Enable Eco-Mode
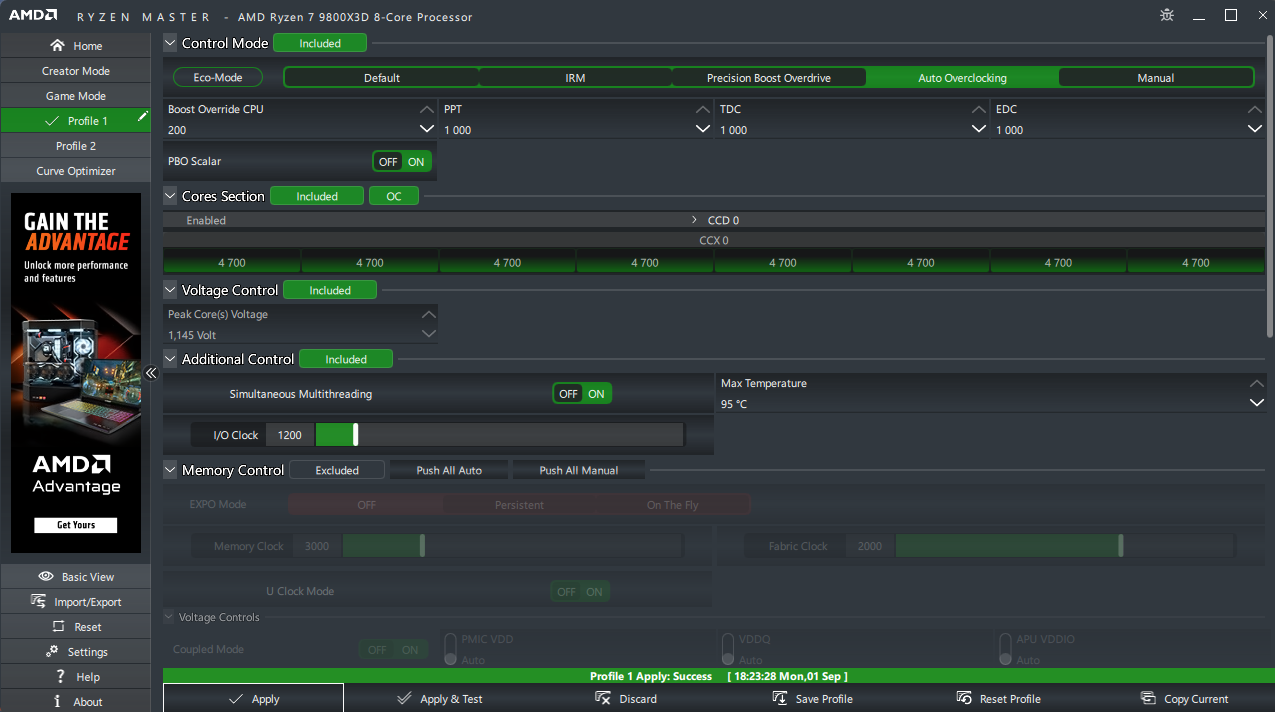The width and height of the screenshot is (1275, 712). click(x=218, y=77)
